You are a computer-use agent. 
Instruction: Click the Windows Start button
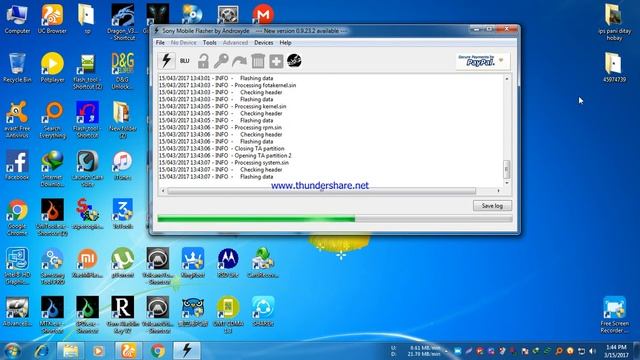12,351
